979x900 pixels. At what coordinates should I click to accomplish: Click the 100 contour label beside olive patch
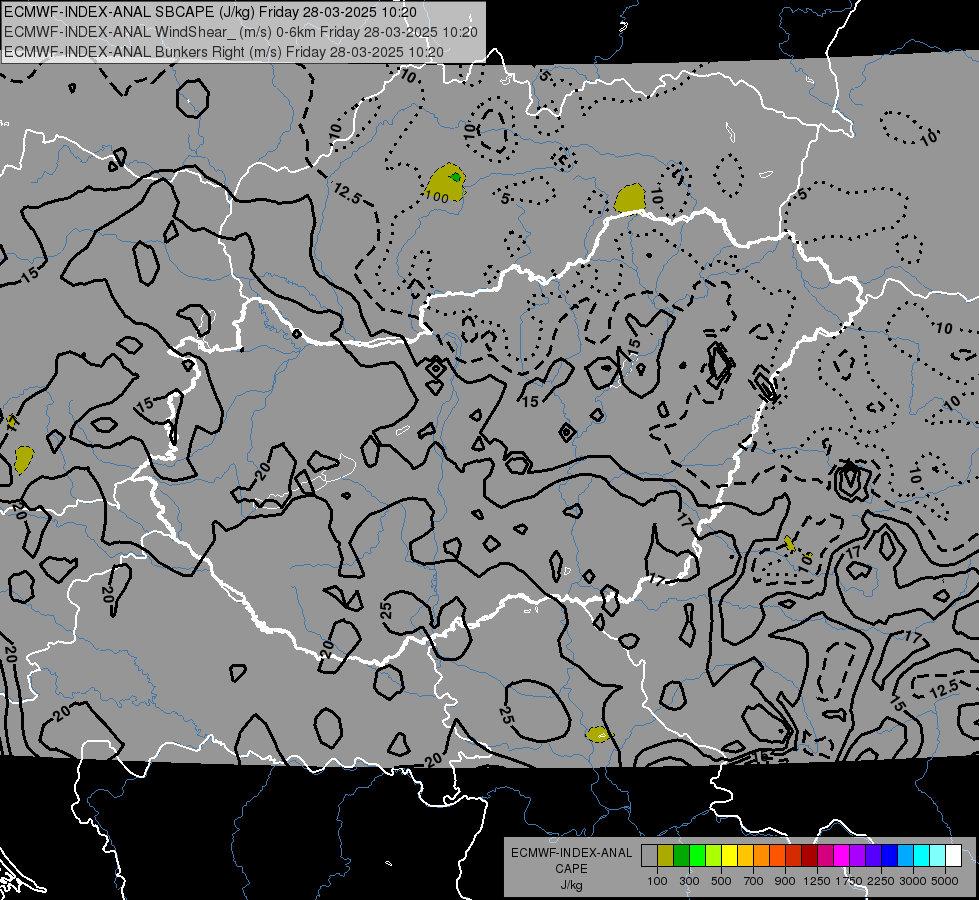click(x=436, y=197)
